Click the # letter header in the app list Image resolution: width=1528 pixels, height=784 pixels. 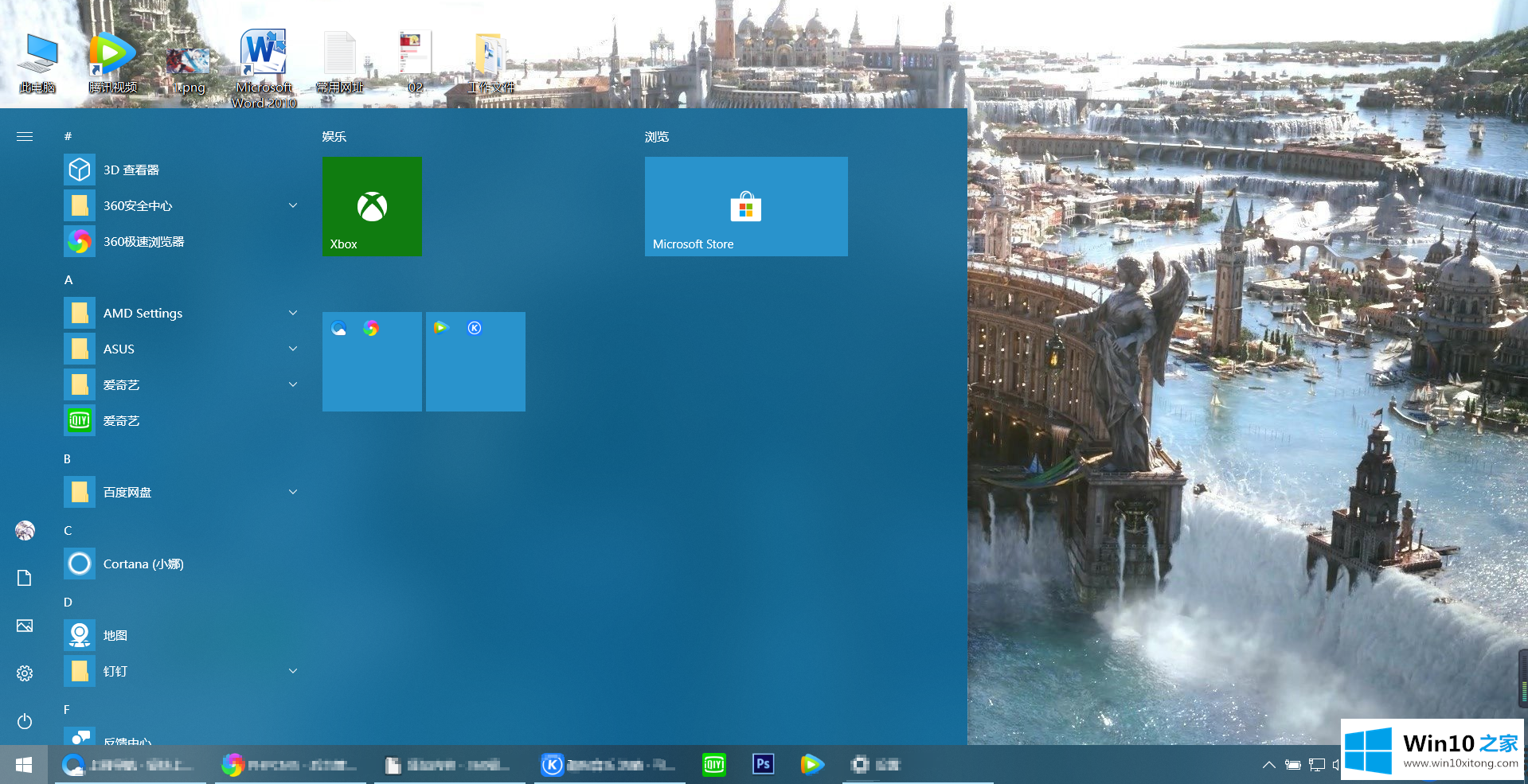(x=68, y=137)
